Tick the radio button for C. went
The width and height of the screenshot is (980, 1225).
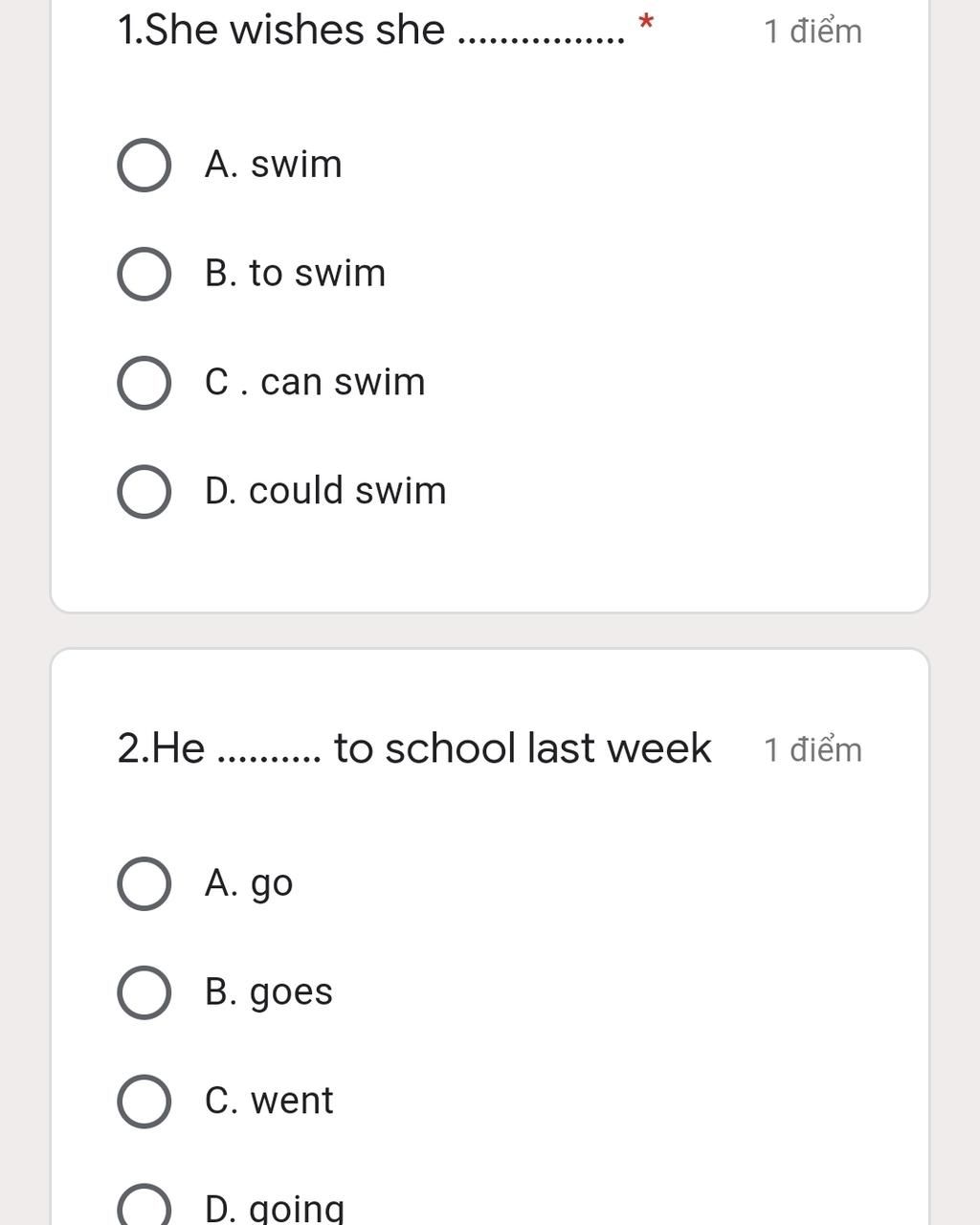pos(145,1101)
